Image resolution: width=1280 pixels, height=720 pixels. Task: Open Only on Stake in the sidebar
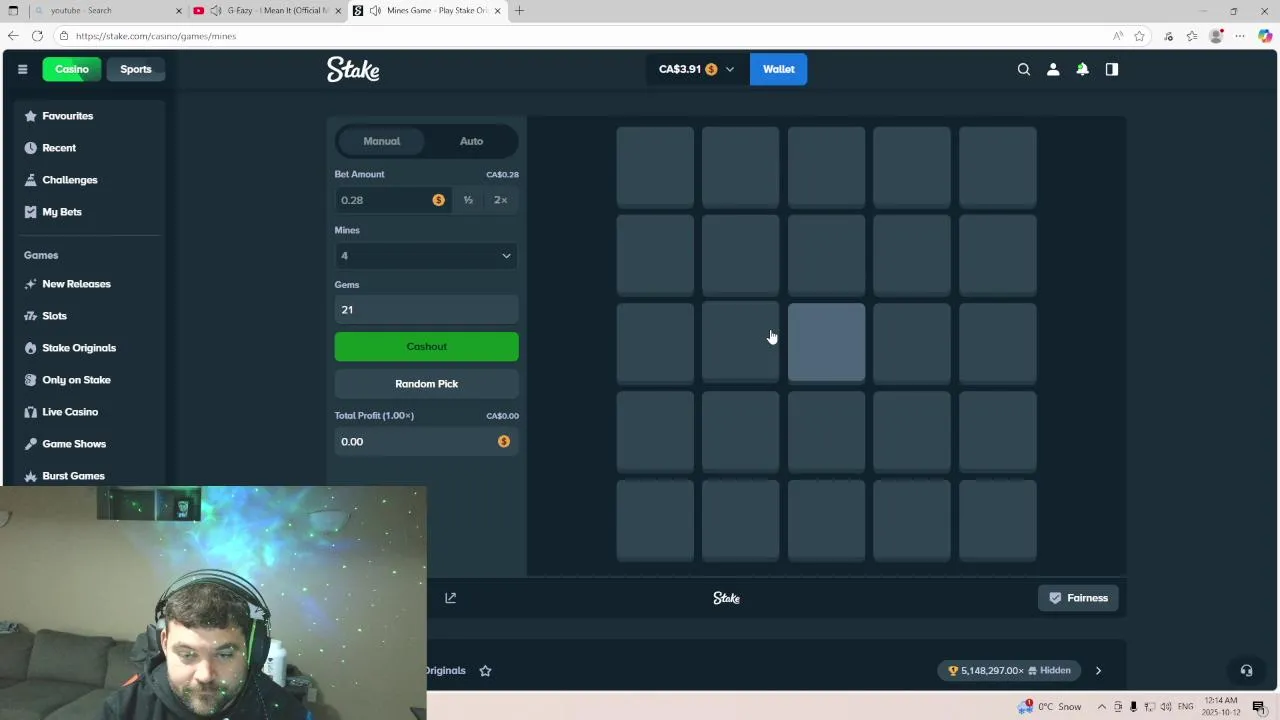pyautogui.click(x=76, y=380)
